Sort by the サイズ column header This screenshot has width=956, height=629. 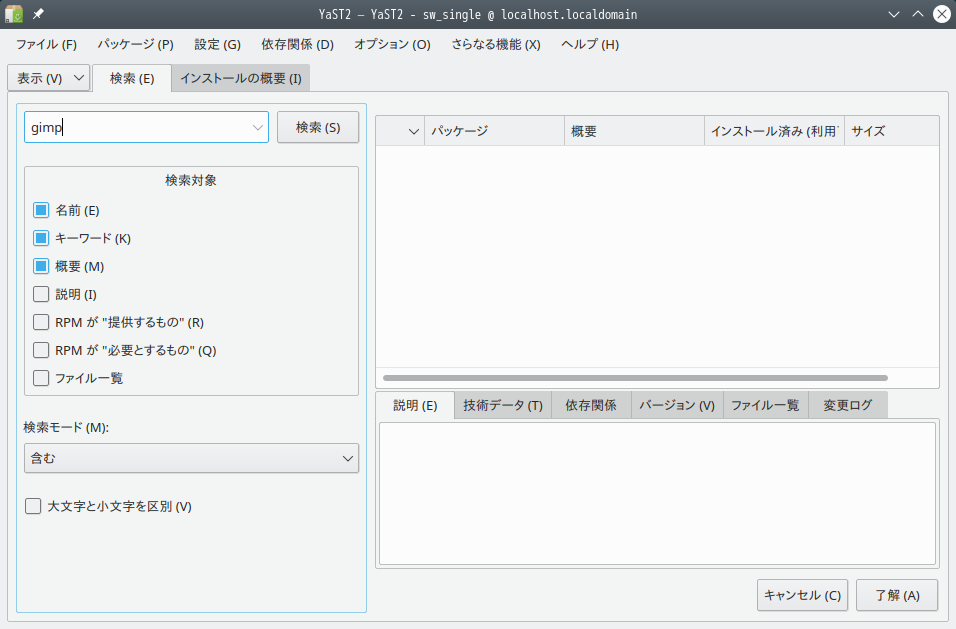point(891,131)
